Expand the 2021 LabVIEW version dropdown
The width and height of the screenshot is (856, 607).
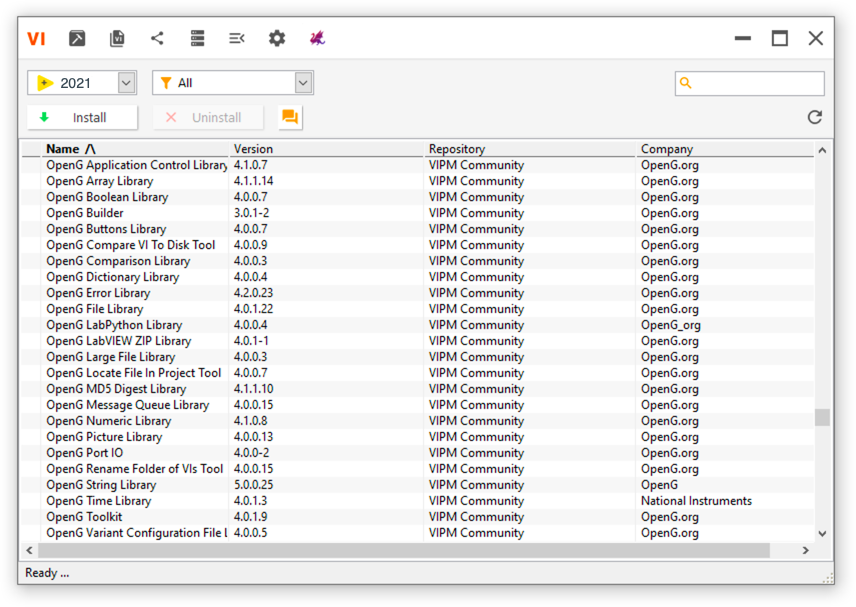126,83
